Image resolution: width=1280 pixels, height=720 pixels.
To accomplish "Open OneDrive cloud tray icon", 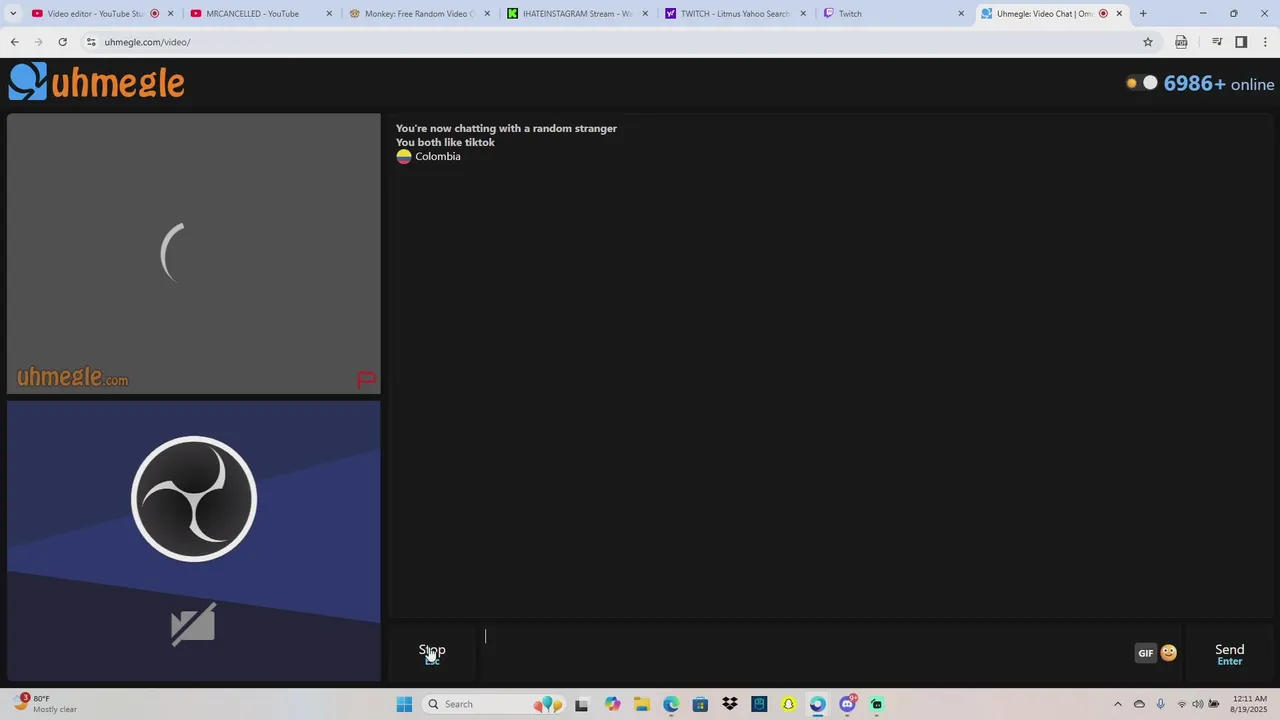I will (x=1139, y=704).
